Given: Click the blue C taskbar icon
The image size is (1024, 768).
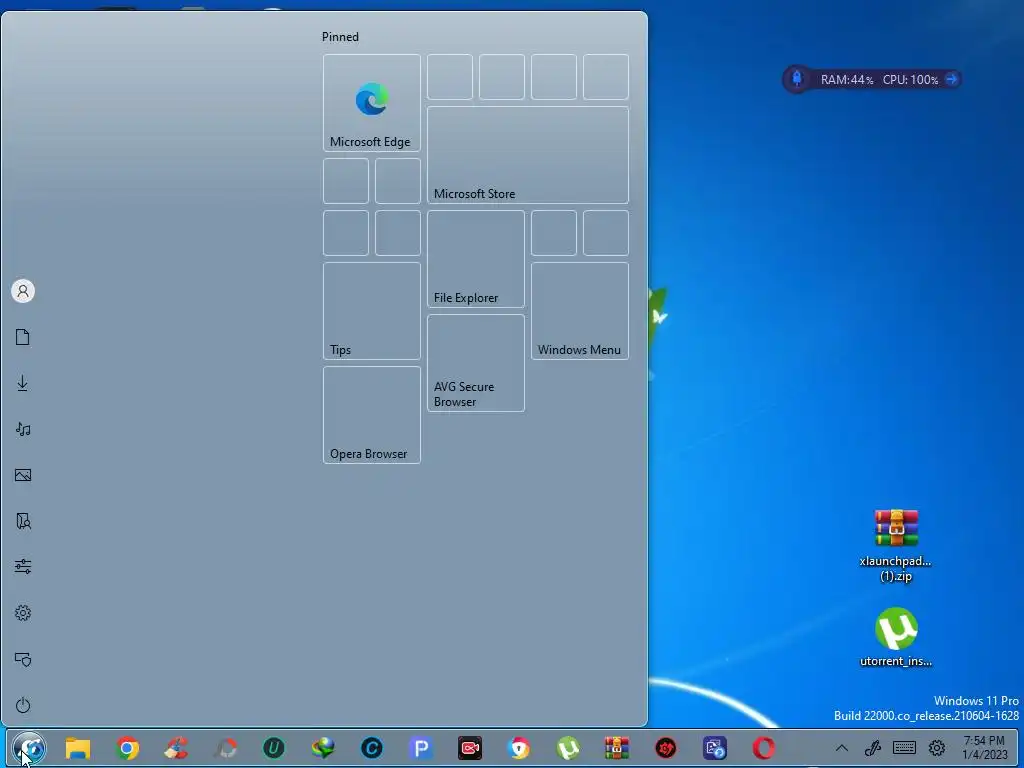Looking at the screenshot, I should 372,748.
